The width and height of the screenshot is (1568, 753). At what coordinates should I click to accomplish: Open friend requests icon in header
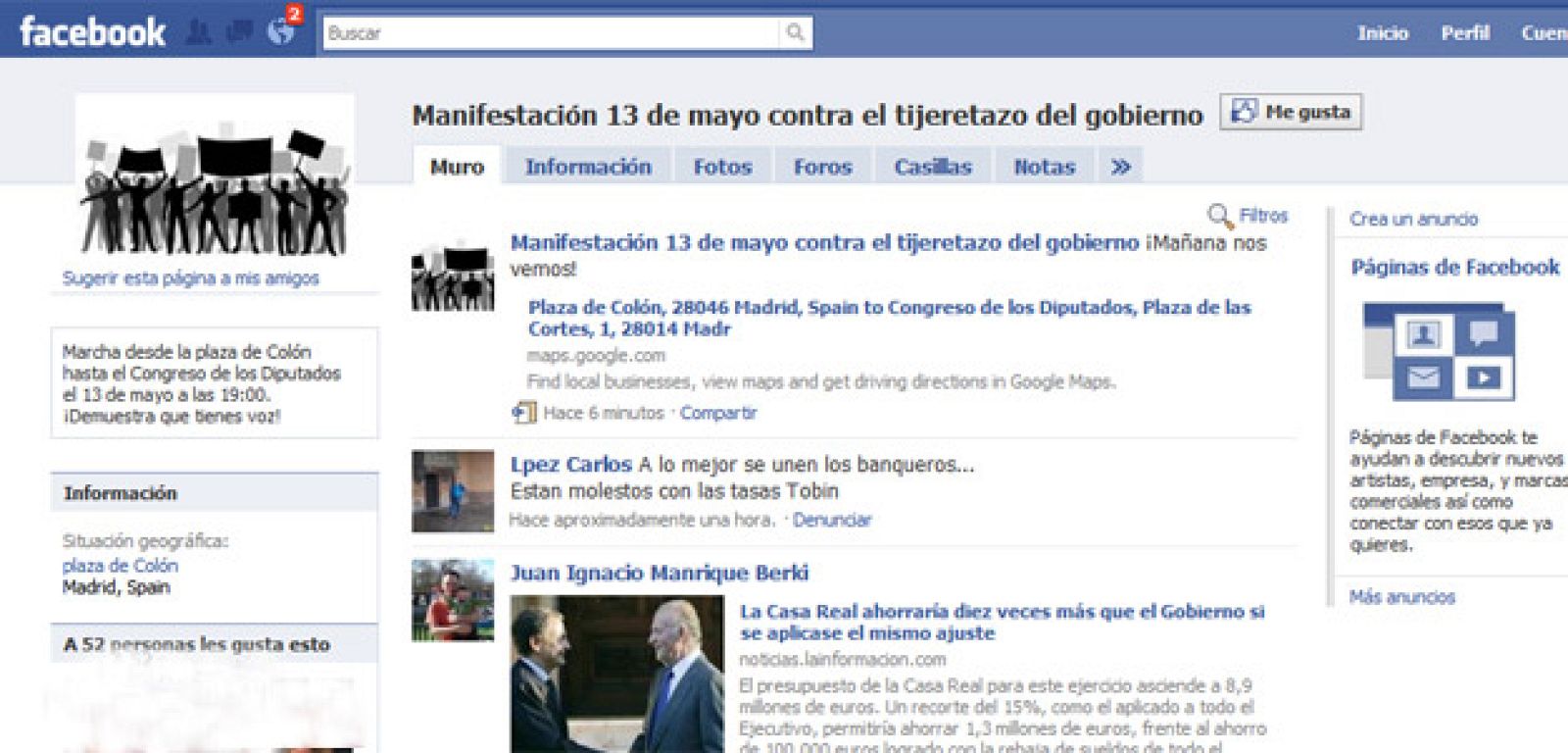coord(199,33)
